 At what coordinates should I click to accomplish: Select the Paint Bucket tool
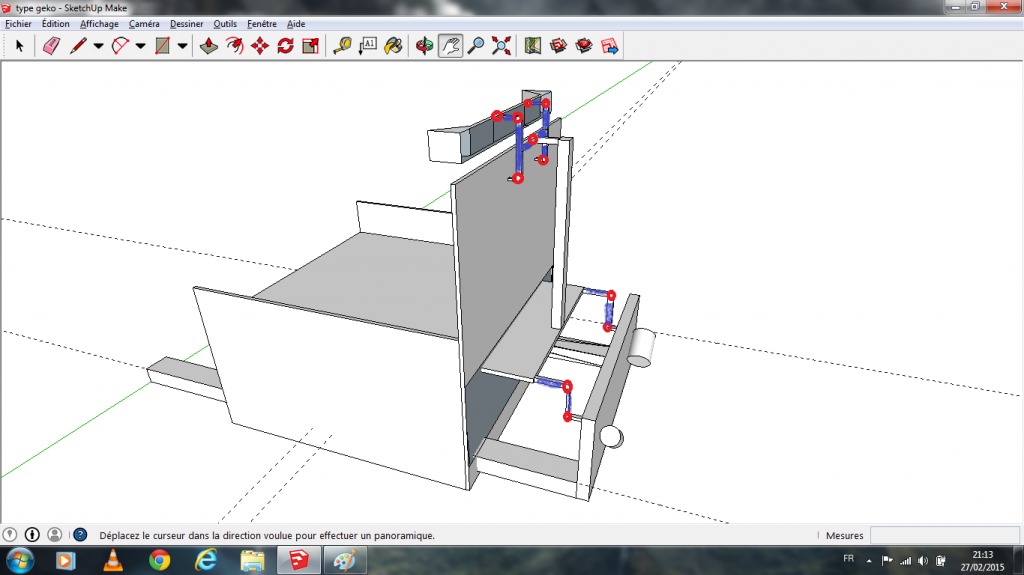tap(394, 46)
